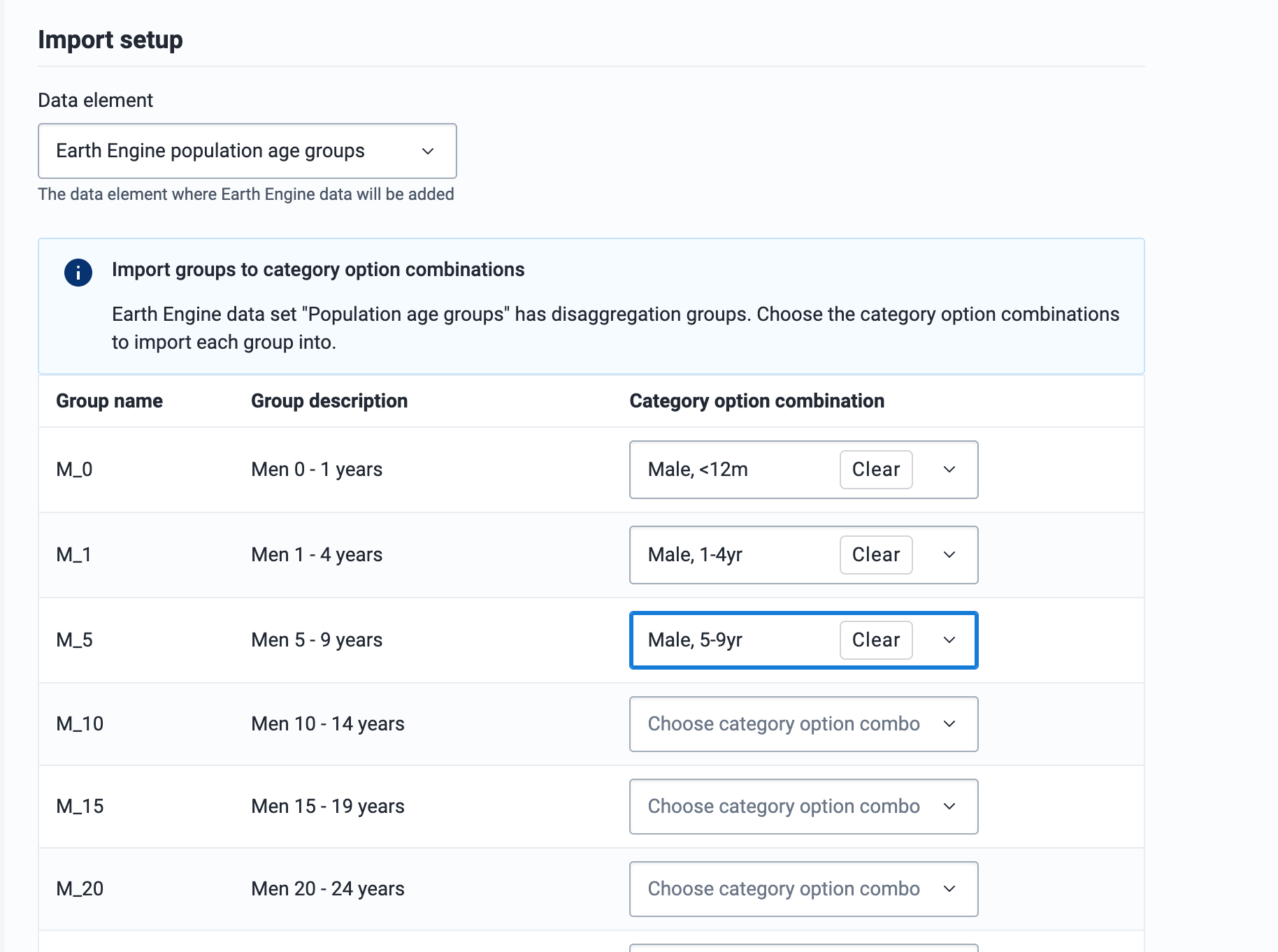Screen dimensions: 1278x952
Task: Click the M_10 row chevron arrow
Action: 949,724
